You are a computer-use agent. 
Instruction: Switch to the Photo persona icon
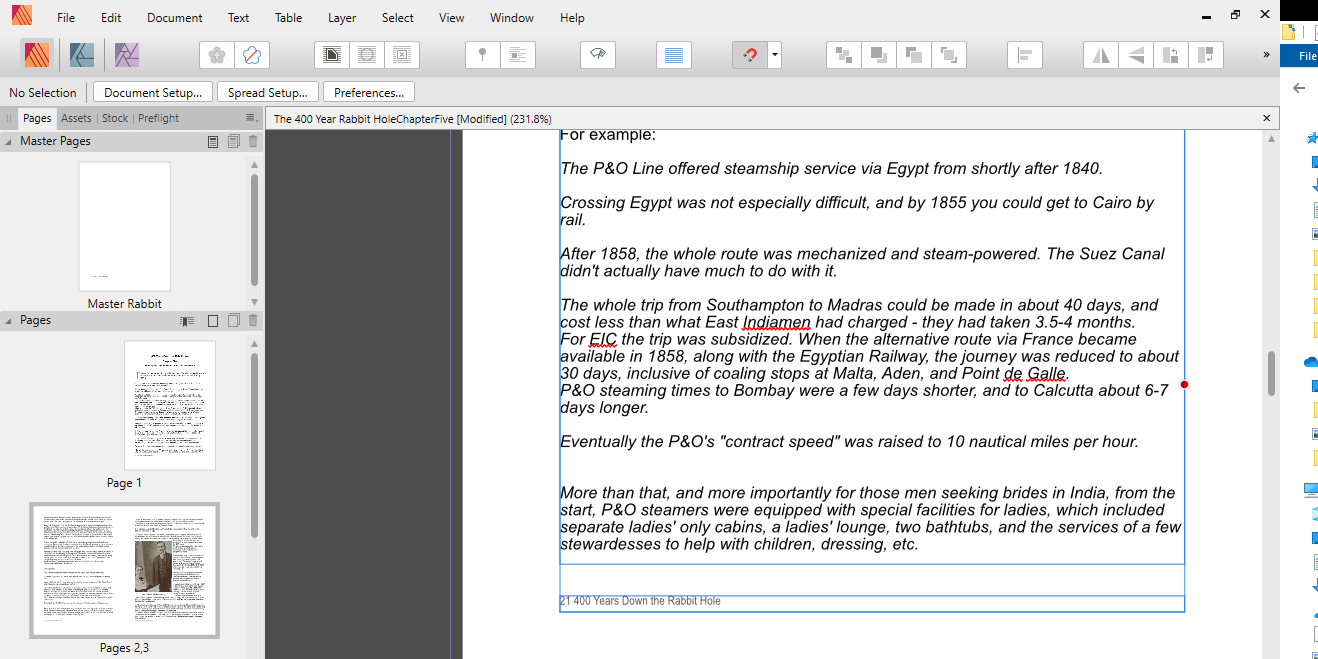click(126, 54)
